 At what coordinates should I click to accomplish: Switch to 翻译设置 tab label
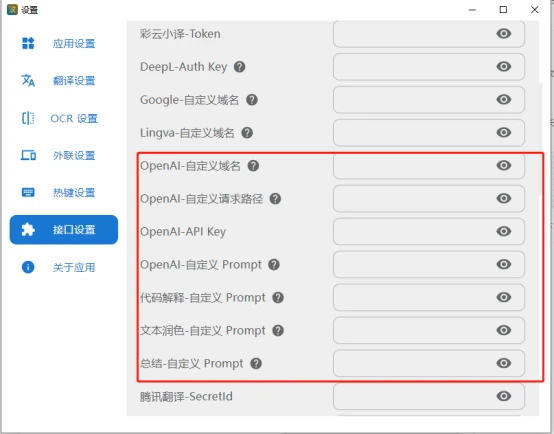click(x=74, y=81)
